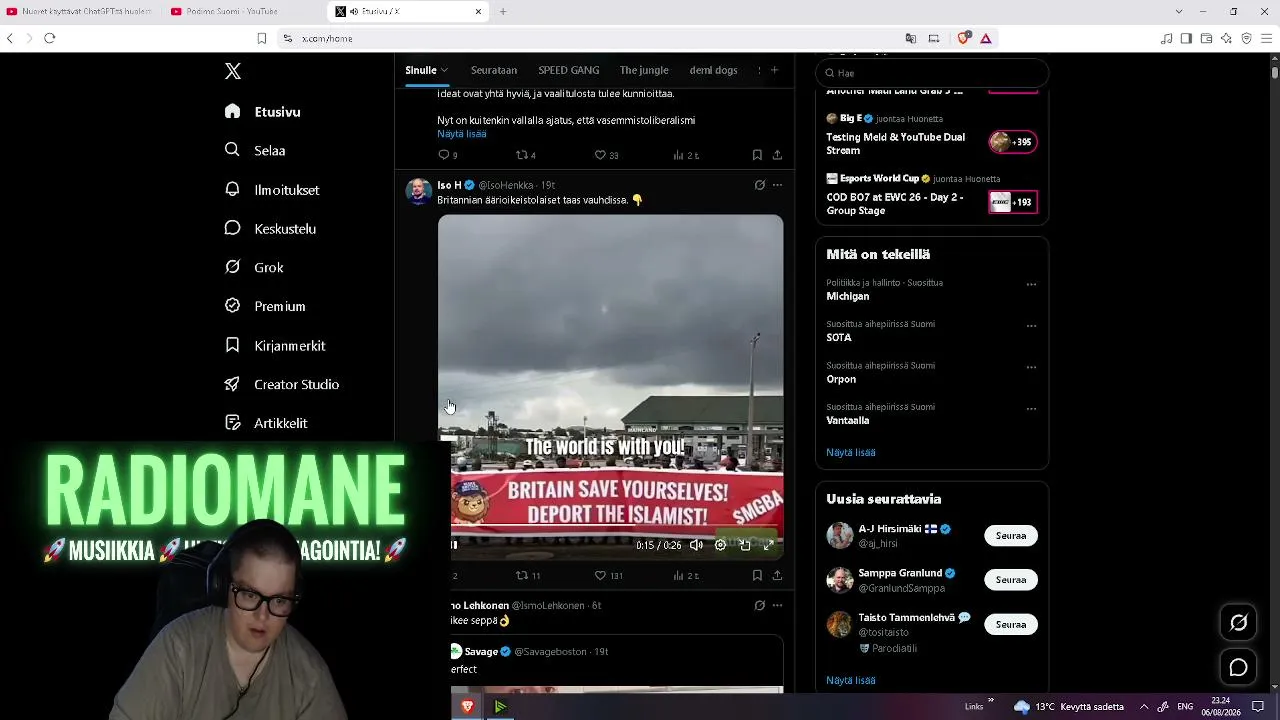Viewport: 1280px width, 720px height.
Task: Open more options for SOTA trend
Action: 1031,326
